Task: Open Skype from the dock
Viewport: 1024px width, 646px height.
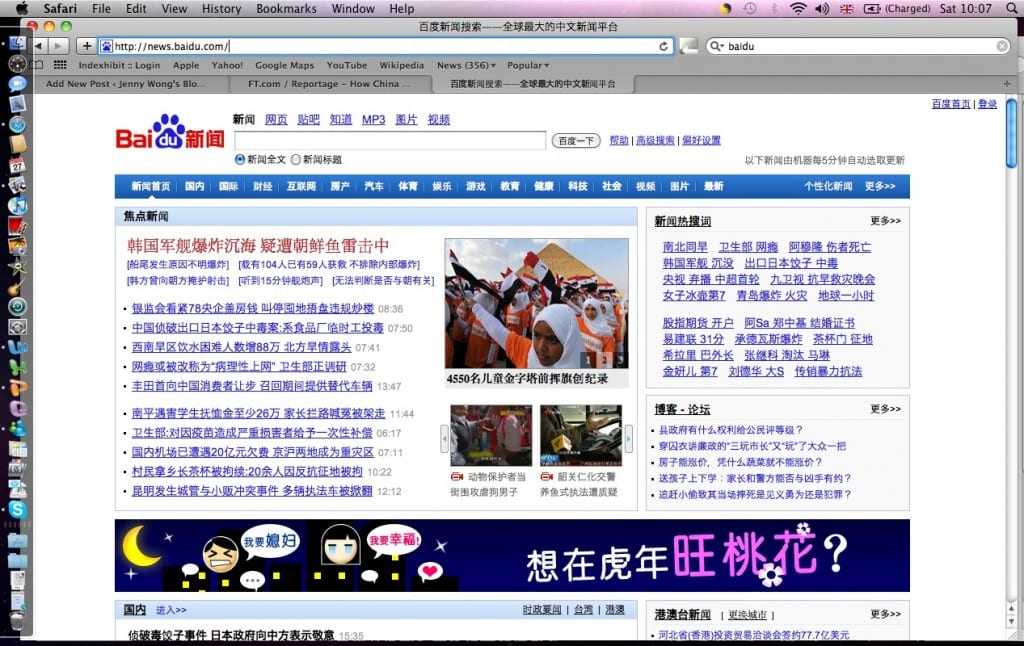Action: tap(16, 509)
